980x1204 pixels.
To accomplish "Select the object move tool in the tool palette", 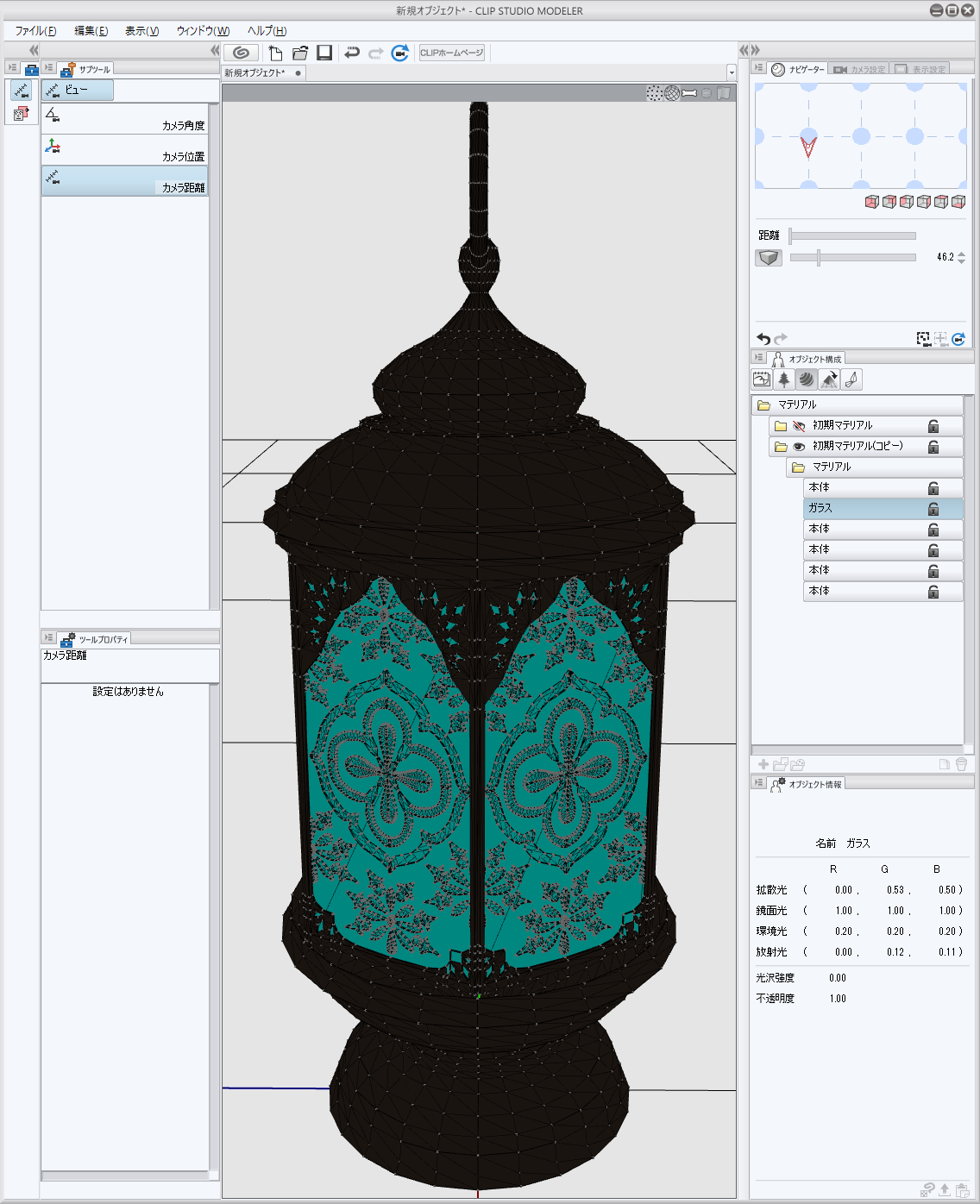I will click(x=22, y=113).
